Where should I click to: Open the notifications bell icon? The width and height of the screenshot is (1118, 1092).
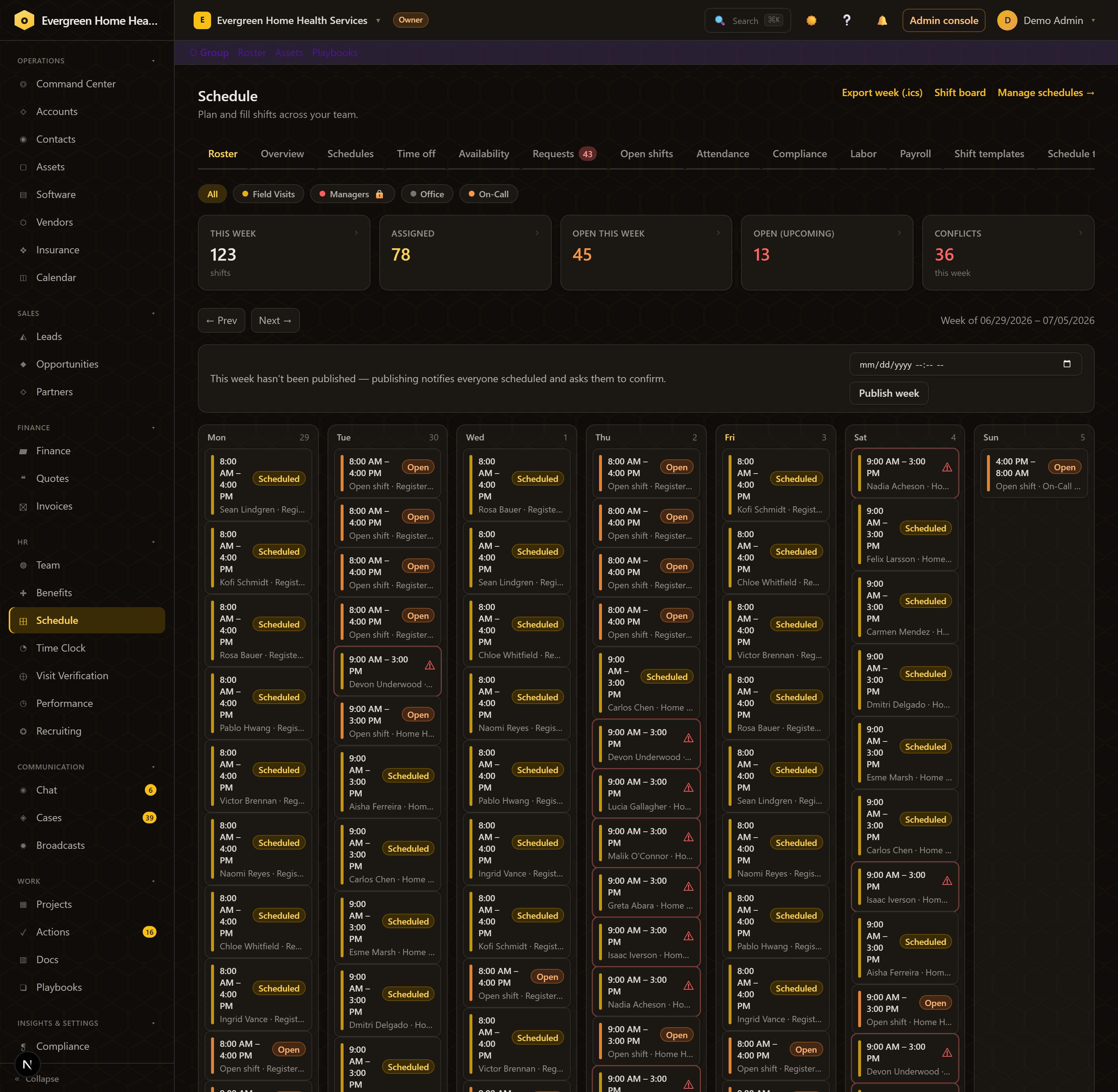(x=882, y=21)
